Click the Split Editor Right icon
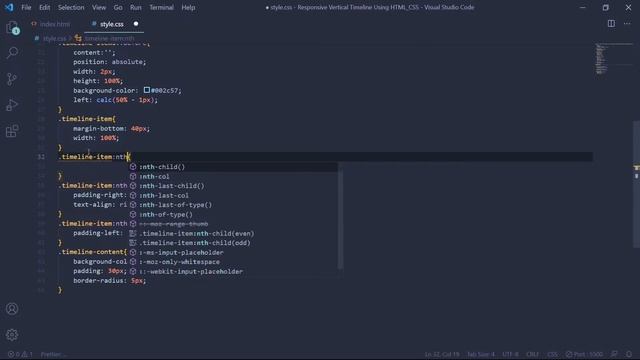Image resolution: width=640 pixels, height=360 pixels. click(611, 24)
